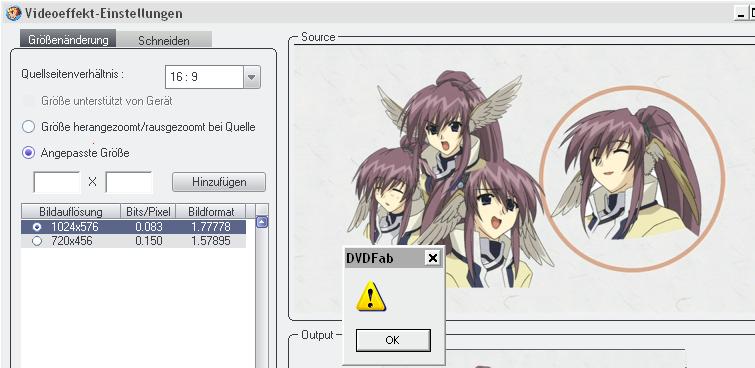Sort by Bits/Pixel column header
Screen dimensions: 755x368
pos(148,211)
